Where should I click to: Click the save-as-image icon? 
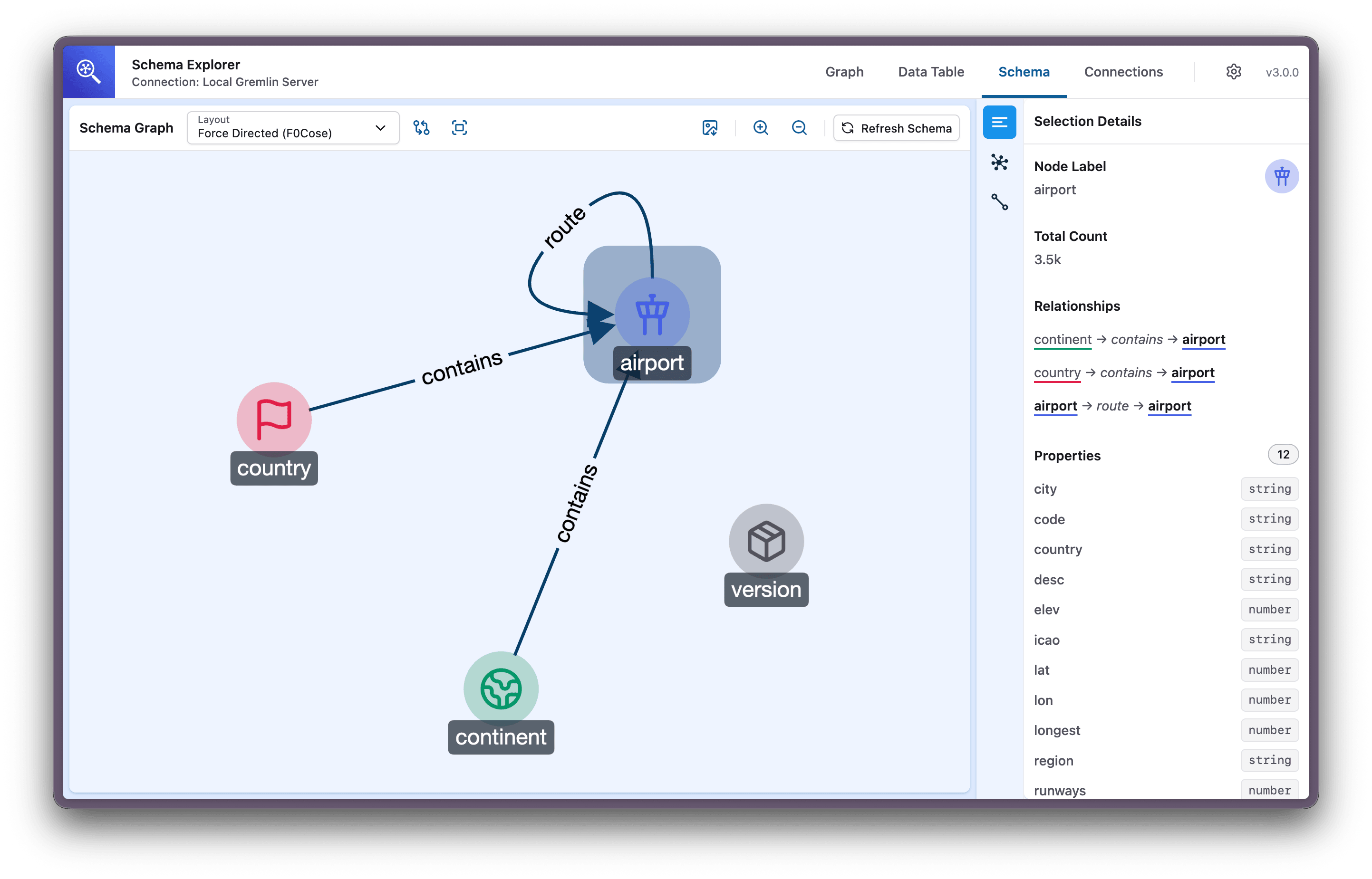tap(710, 128)
